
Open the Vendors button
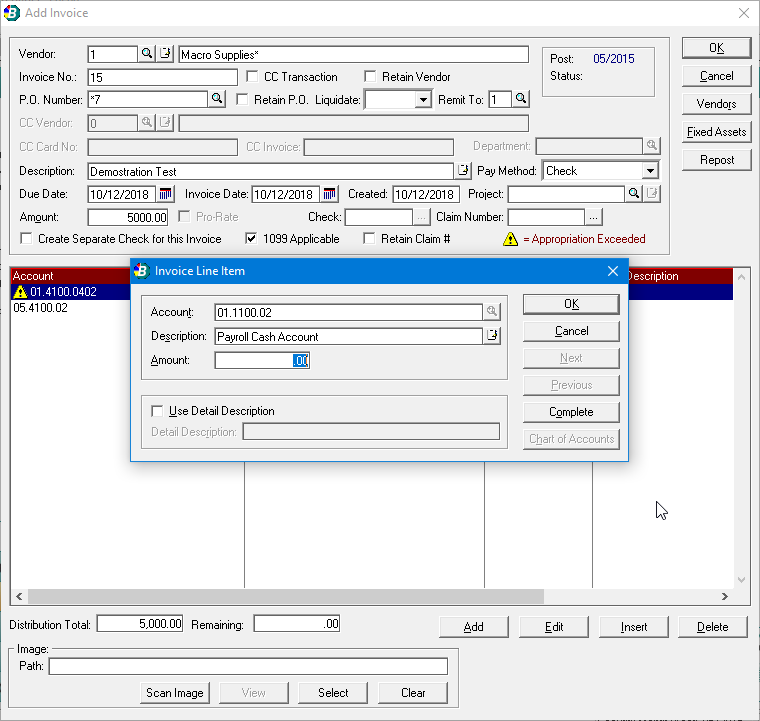tap(716, 104)
